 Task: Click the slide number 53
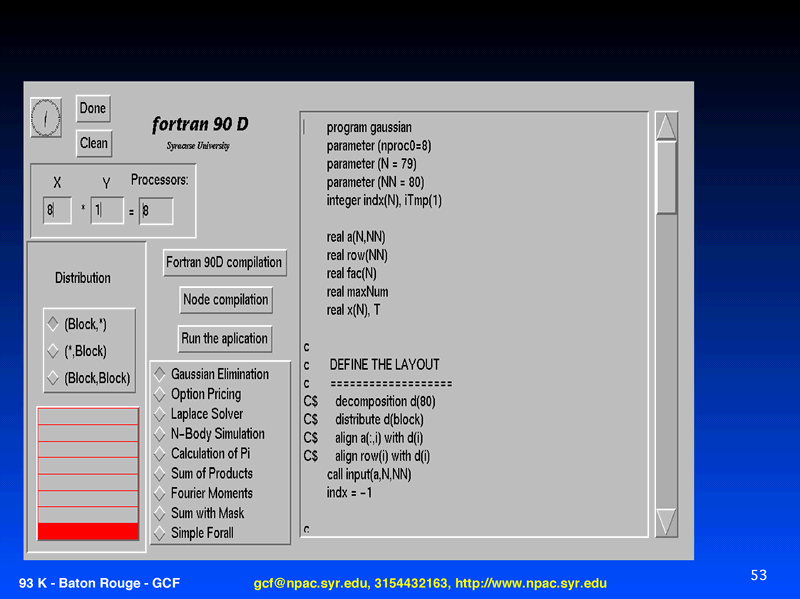[x=759, y=576]
